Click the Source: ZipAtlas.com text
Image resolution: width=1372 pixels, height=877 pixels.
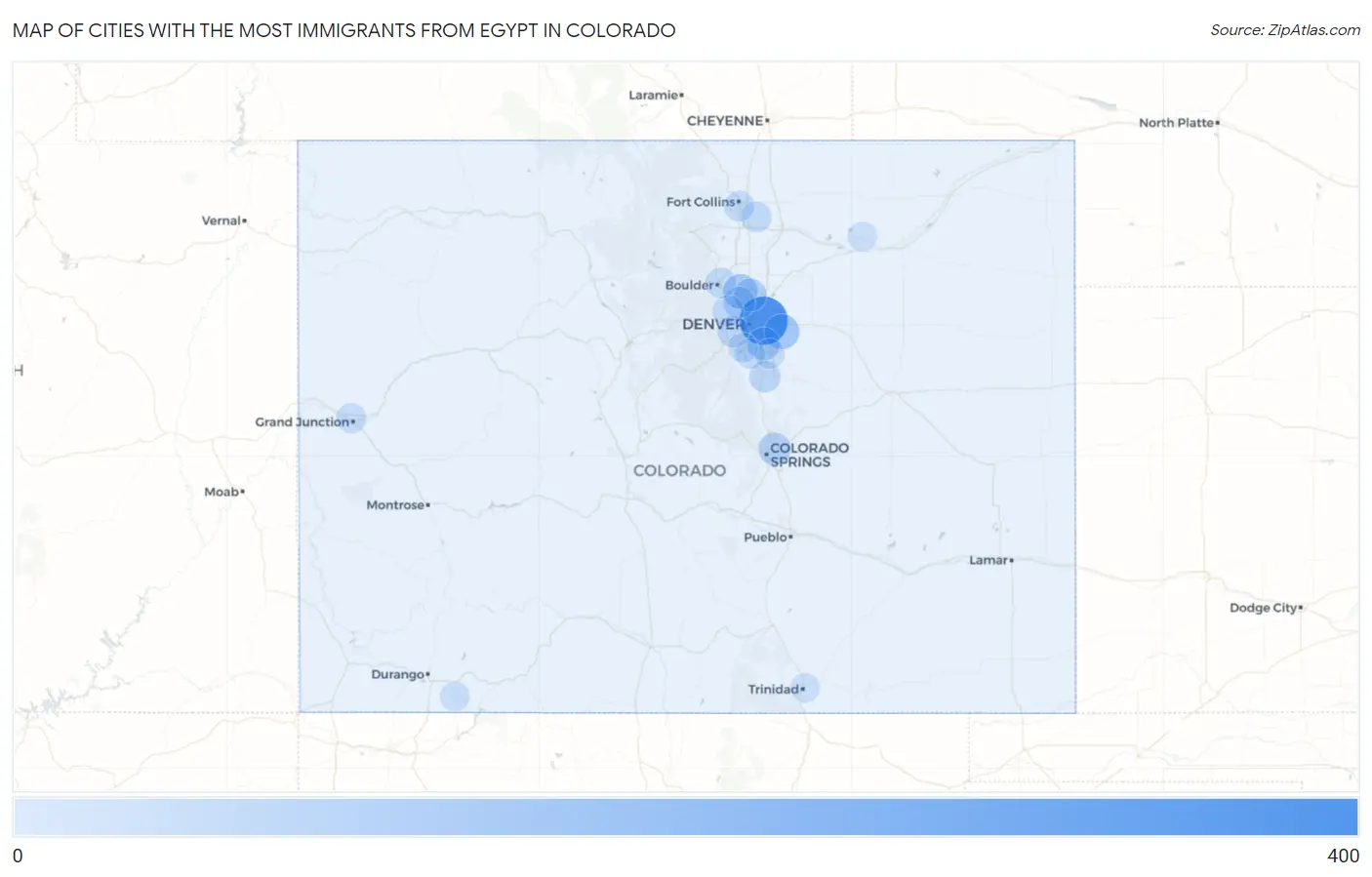pyautogui.click(x=1285, y=30)
